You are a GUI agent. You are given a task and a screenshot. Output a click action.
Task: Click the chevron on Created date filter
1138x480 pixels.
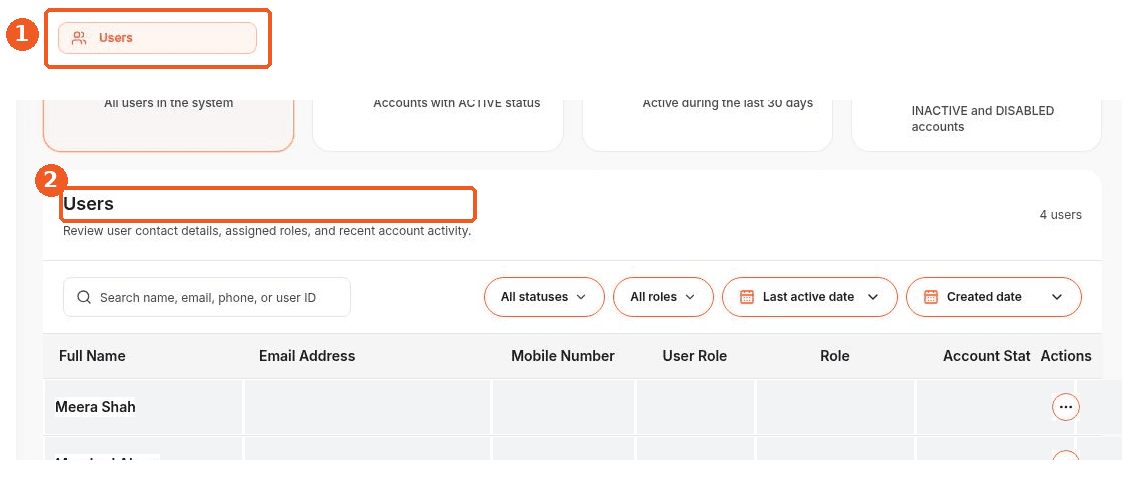pyautogui.click(x=1057, y=297)
